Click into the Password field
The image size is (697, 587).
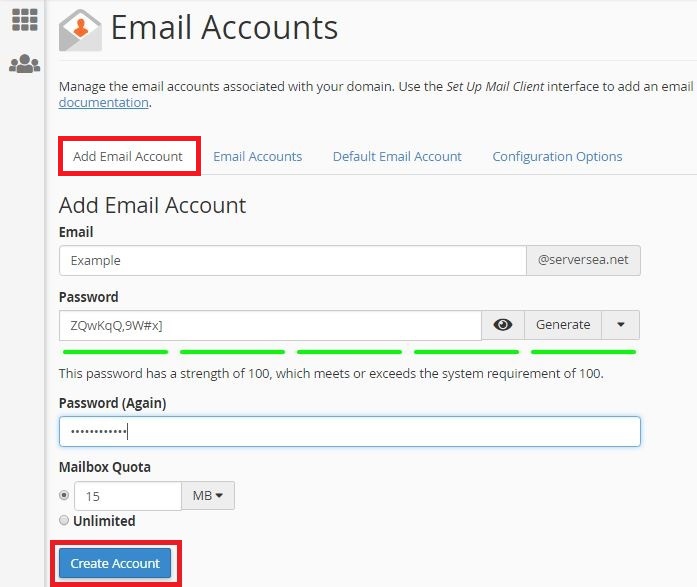coord(270,326)
